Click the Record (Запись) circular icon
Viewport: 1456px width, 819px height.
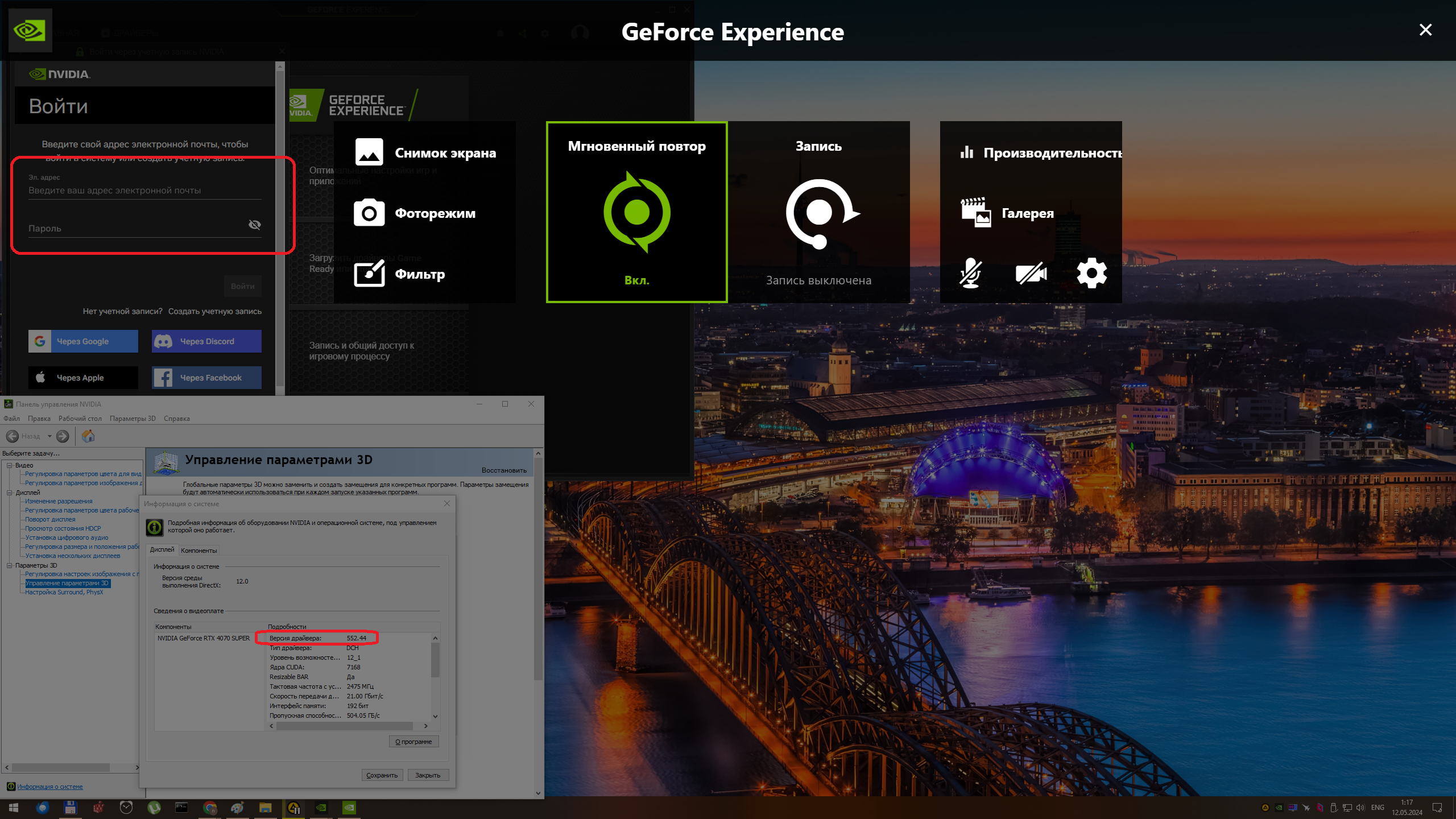click(x=819, y=213)
